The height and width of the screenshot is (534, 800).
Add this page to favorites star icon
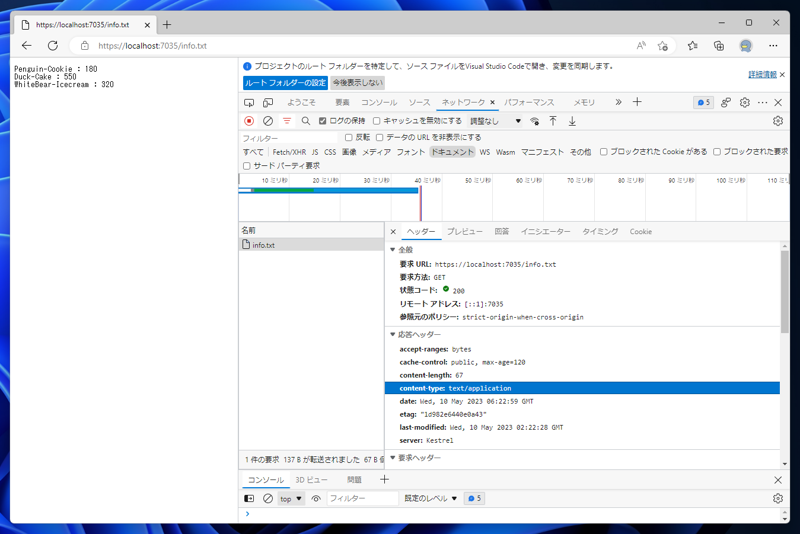(663, 46)
